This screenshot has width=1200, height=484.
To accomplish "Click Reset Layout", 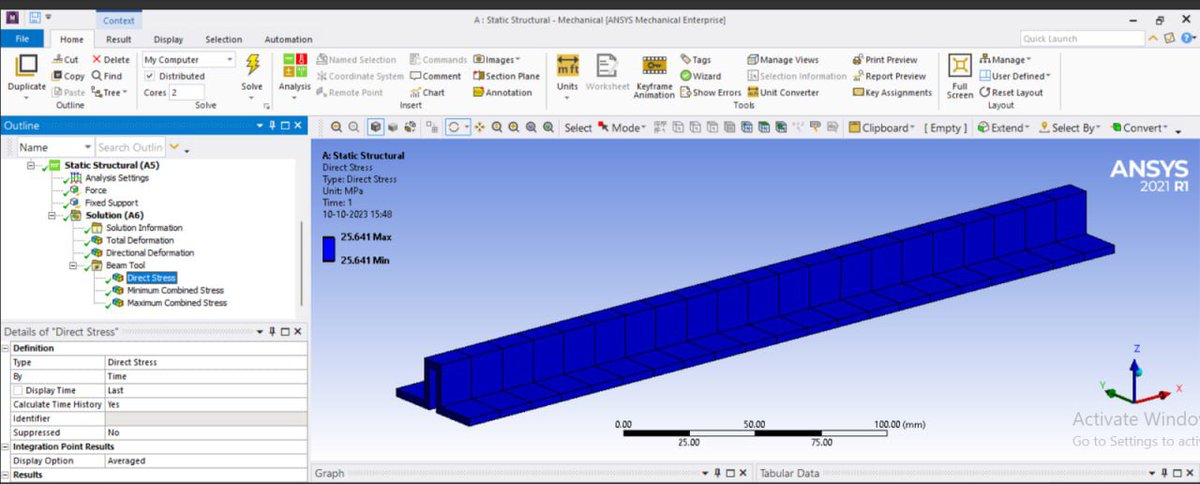I will (1011, 93).
